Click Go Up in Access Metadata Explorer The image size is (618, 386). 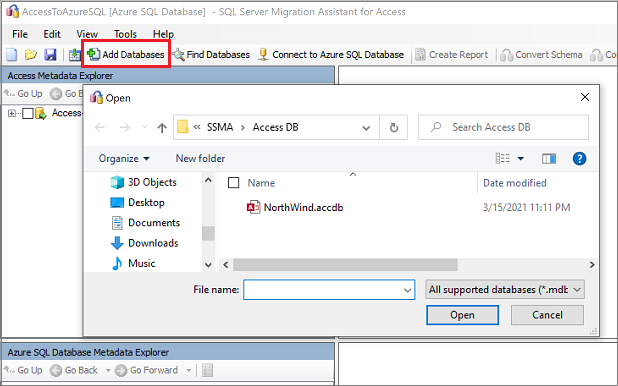23,93
